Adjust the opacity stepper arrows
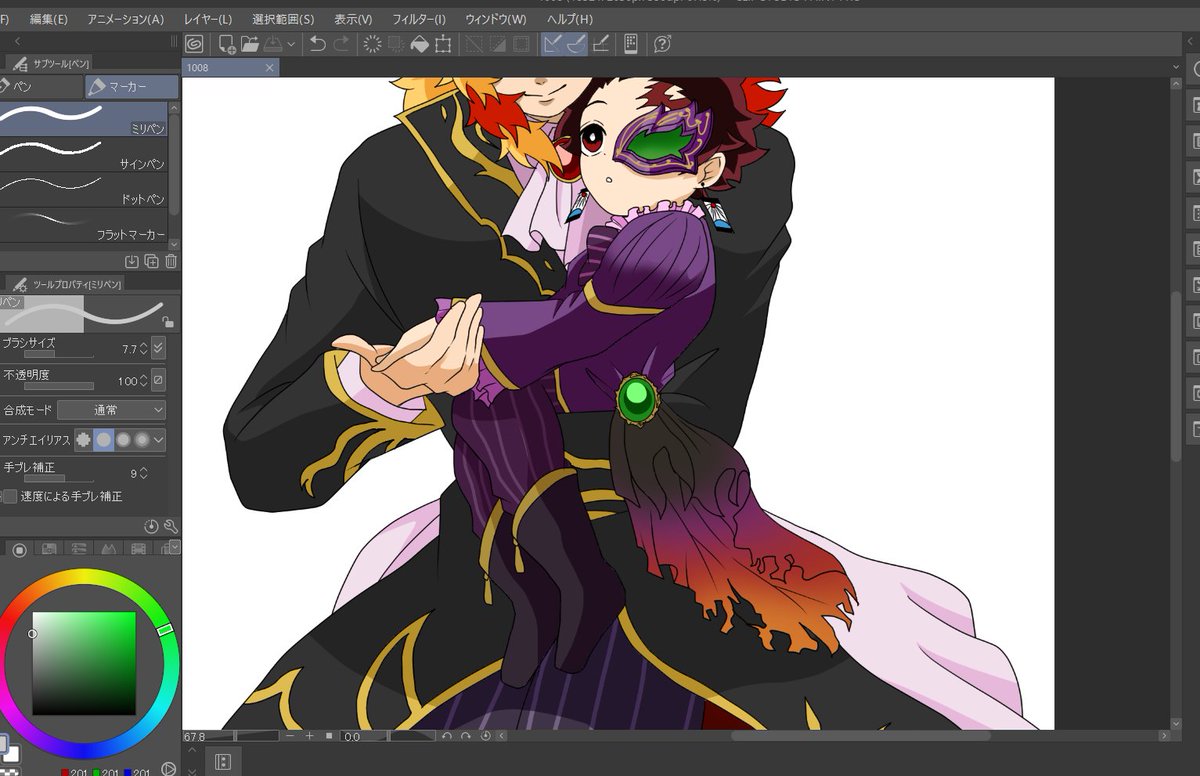The height and width of the screenshot is (776, 1200). pos(143,381)
